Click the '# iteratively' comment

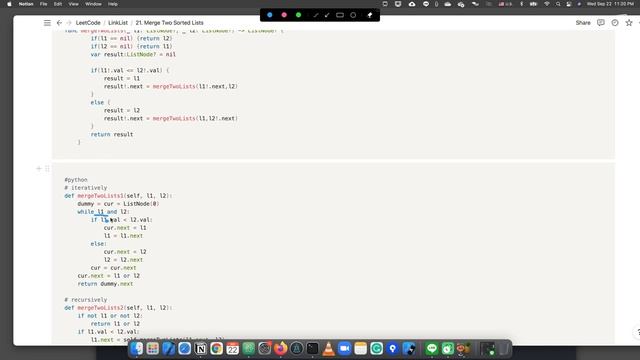tap(86, 188)
